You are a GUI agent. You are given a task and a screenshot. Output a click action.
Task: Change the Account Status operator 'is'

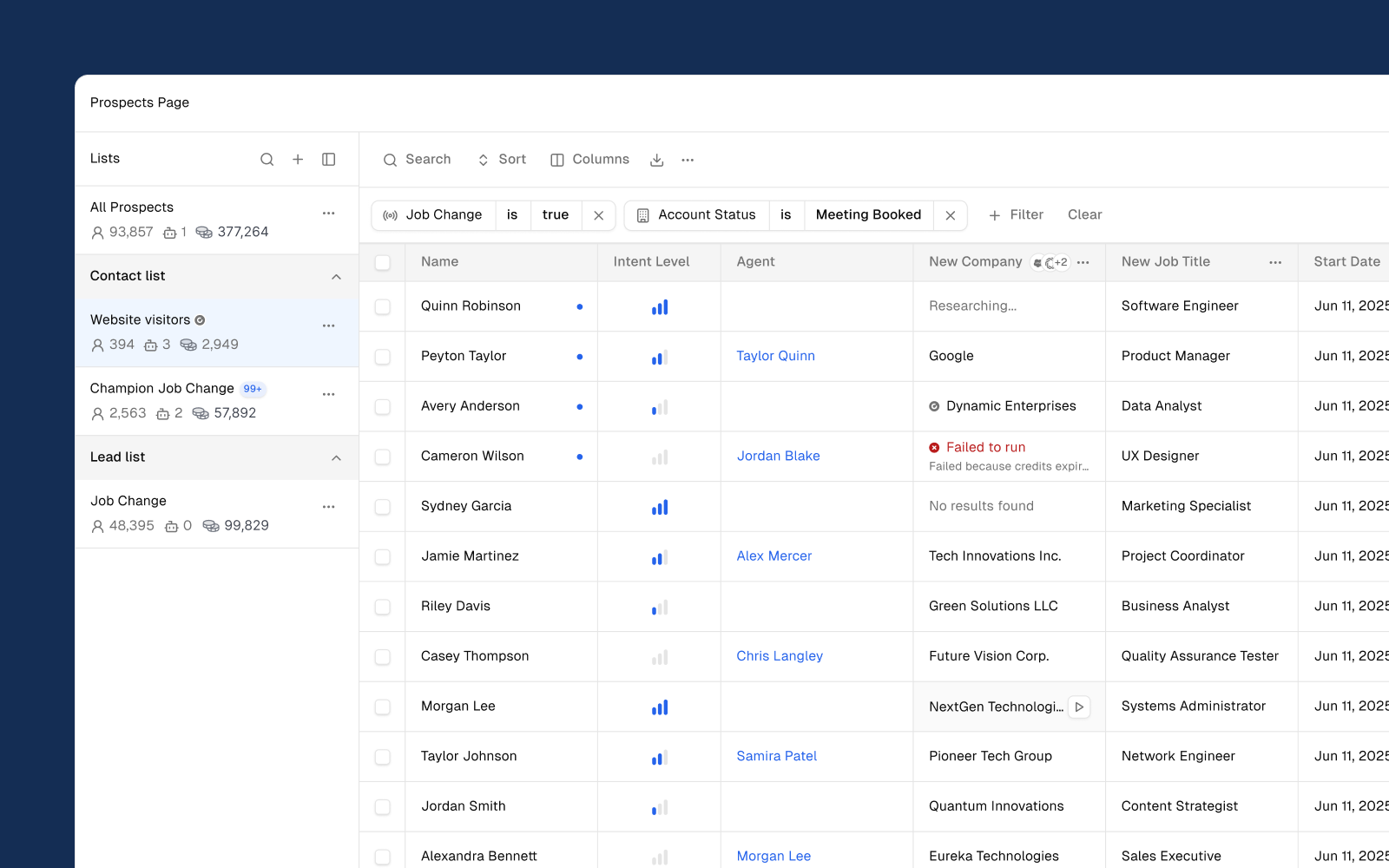coord(786,215)
